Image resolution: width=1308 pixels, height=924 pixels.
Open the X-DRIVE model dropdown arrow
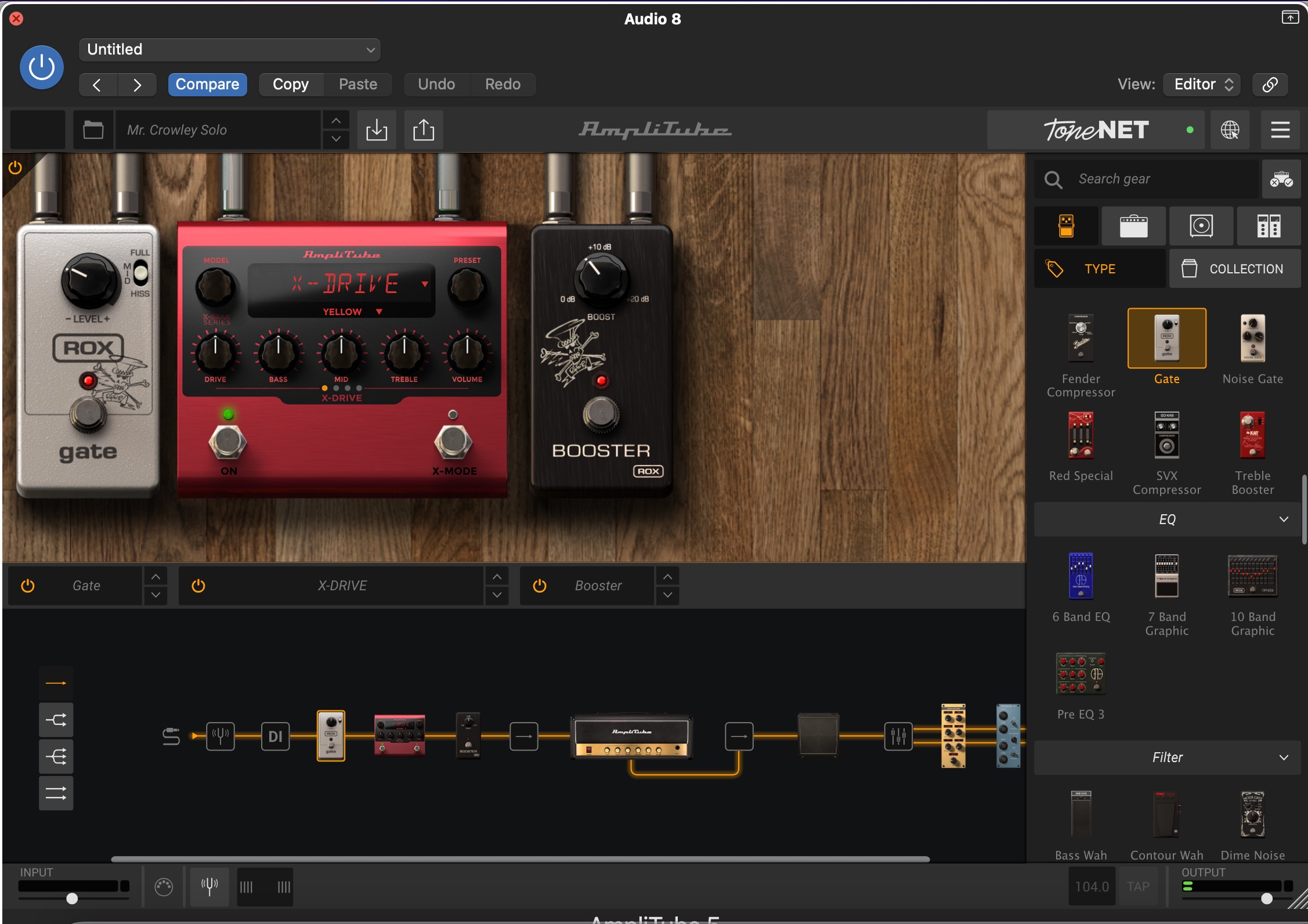pyautogui.click(x=425, y=284)
